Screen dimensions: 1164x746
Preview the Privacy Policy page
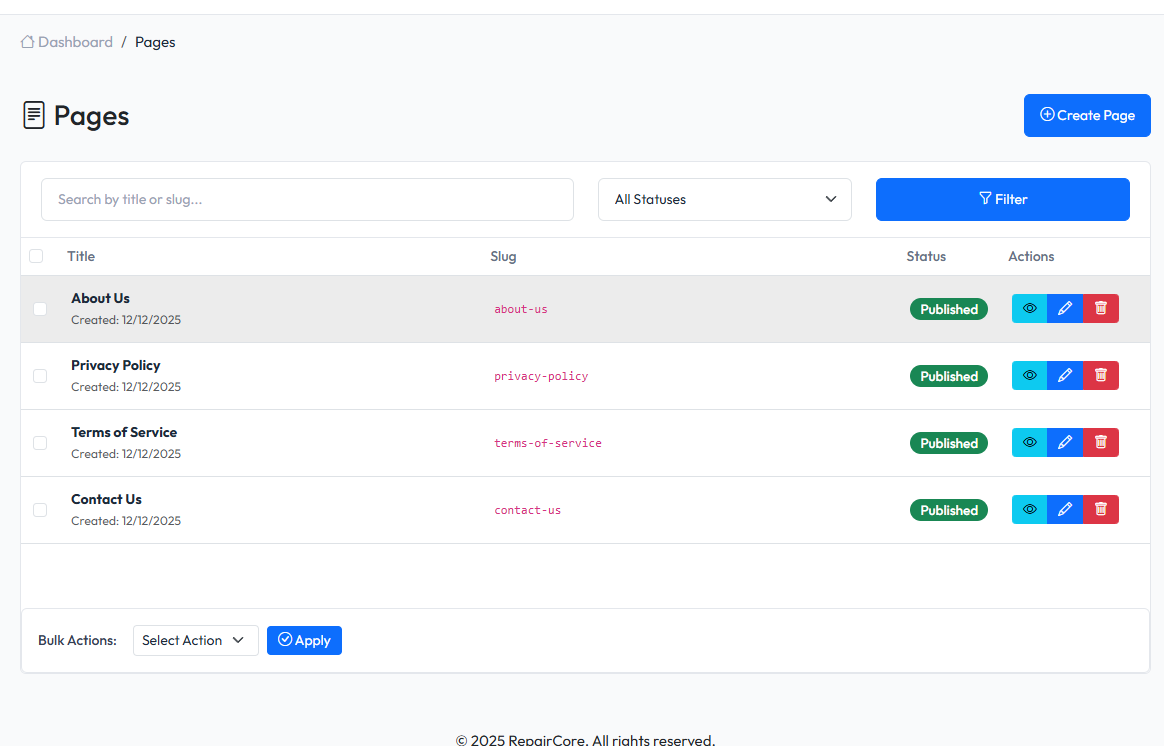click(x=1029, y=375)
